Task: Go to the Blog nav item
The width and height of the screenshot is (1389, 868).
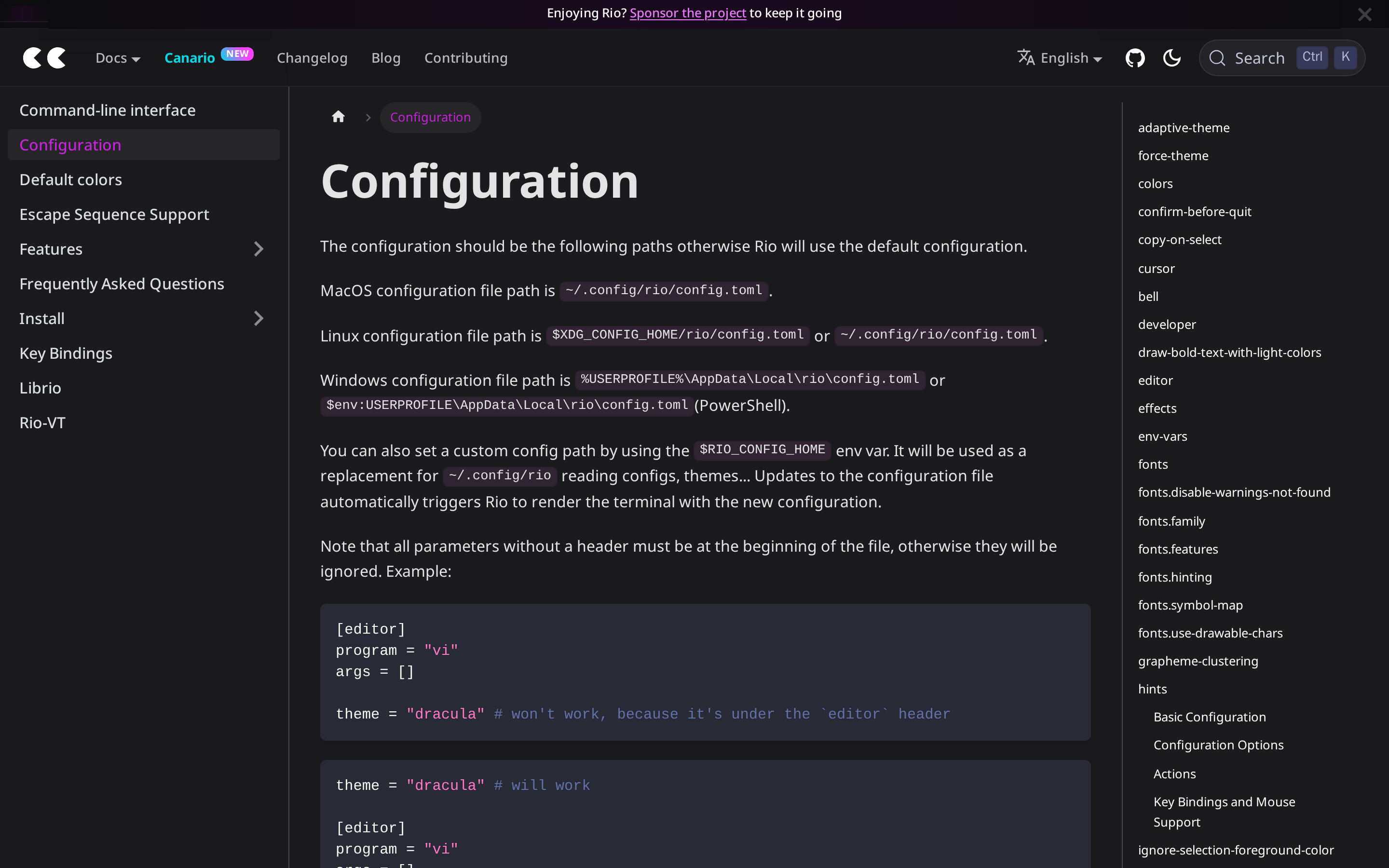Action: pos(386,58)
